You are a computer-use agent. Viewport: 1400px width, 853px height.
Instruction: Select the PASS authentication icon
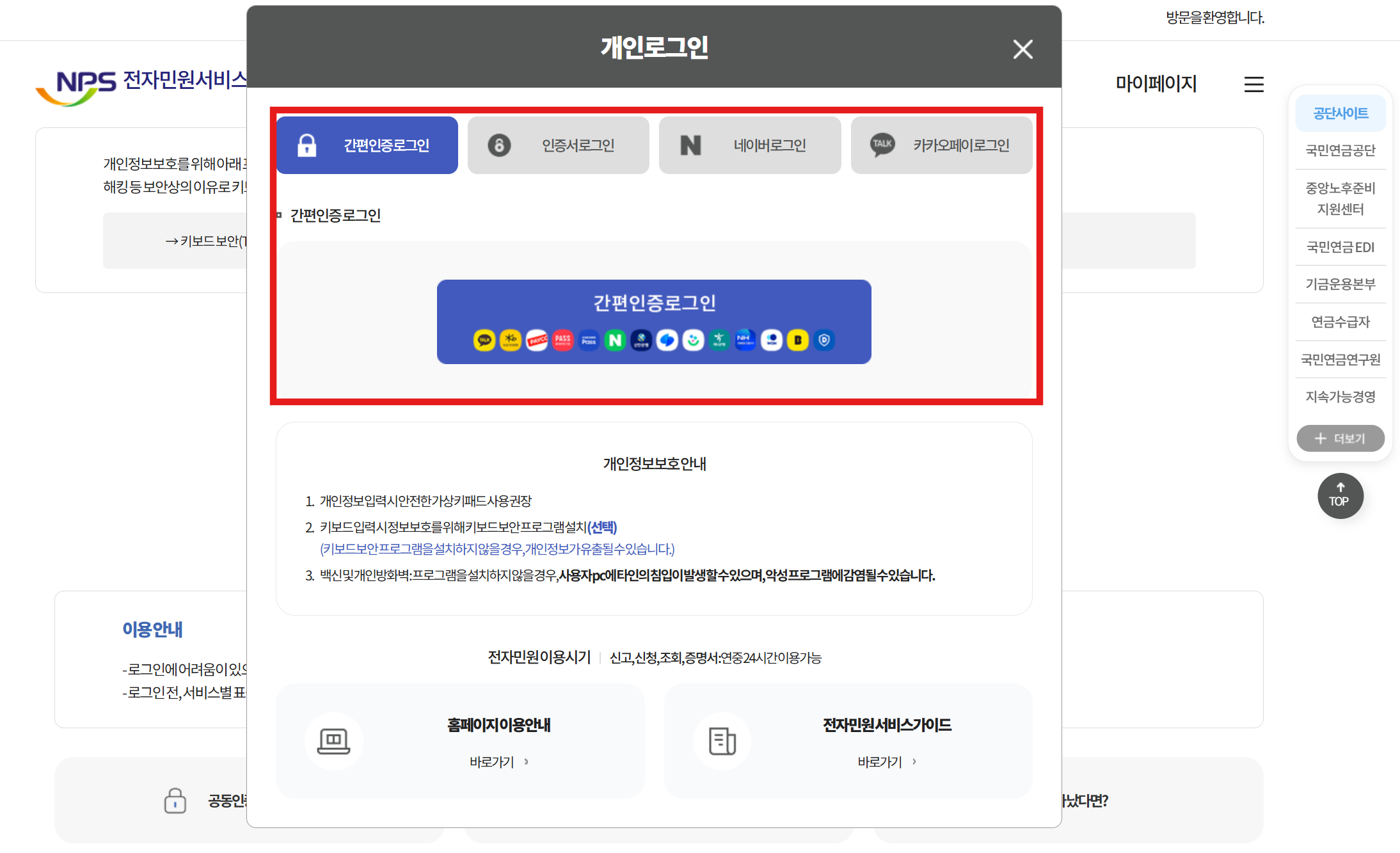tap(562, 340)
